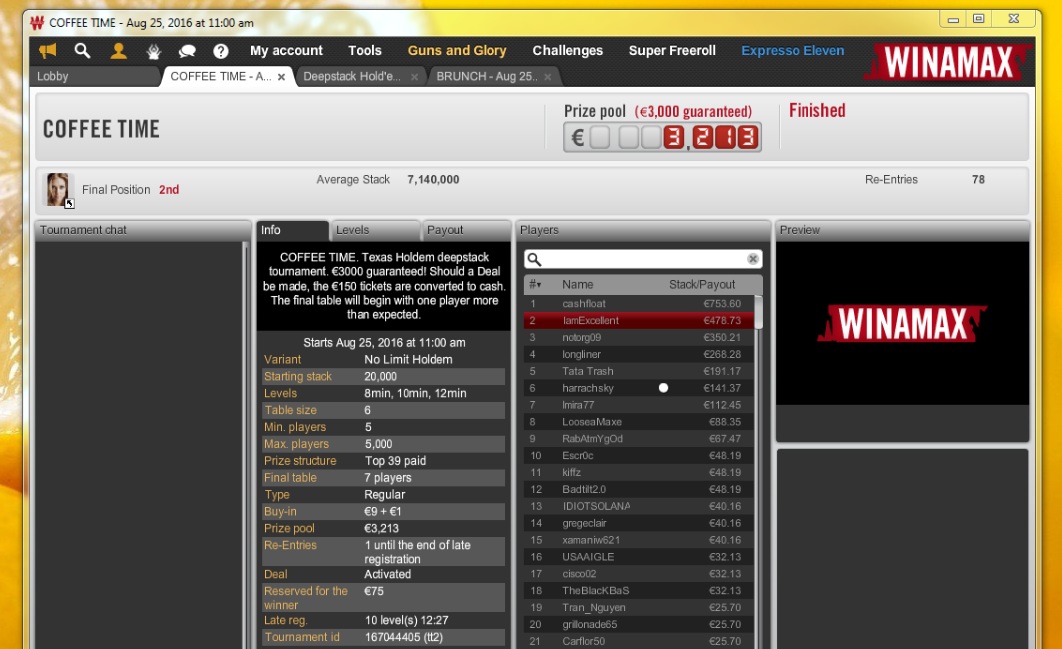Click the Winamax logo in header
The height and width of the screenshot is (649, 1062).
pyautogui.click(x=948, y=62)
